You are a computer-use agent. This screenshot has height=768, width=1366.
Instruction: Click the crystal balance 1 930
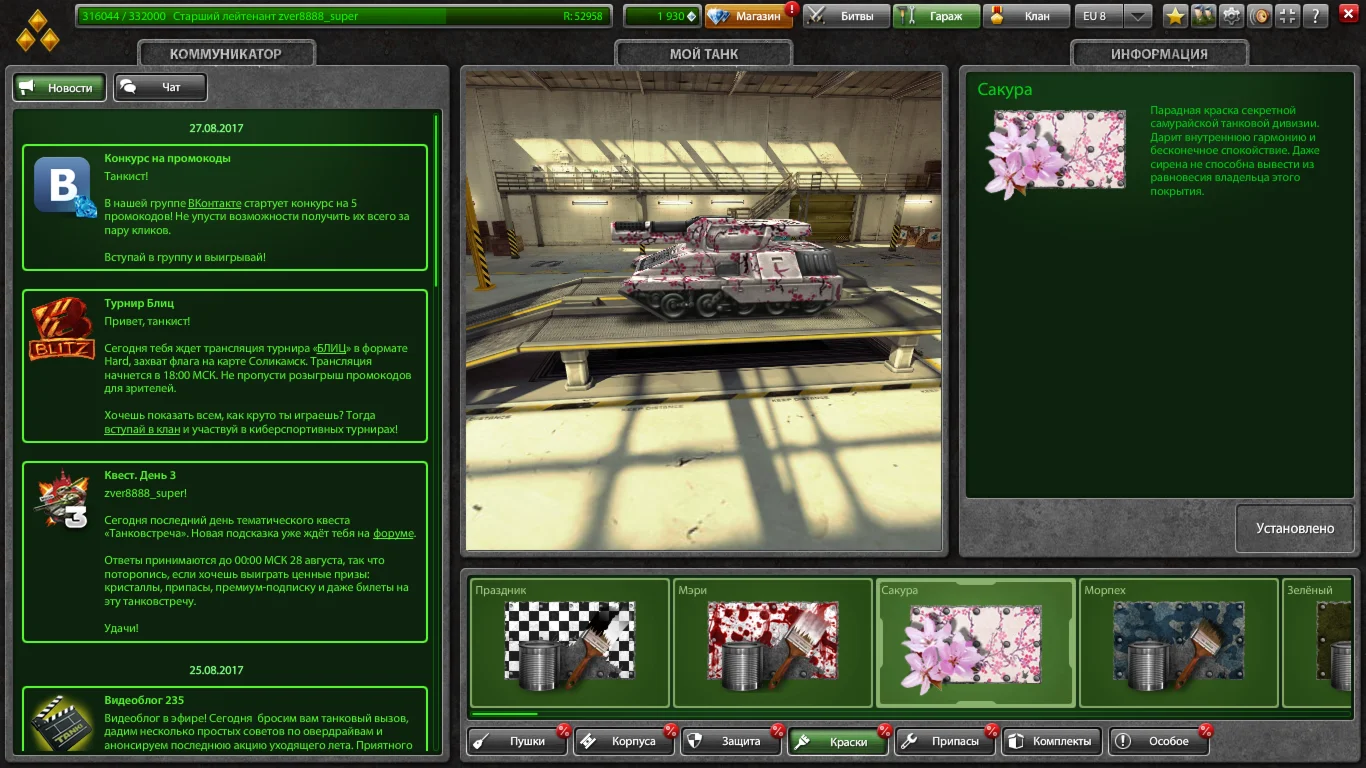point(662,16)
